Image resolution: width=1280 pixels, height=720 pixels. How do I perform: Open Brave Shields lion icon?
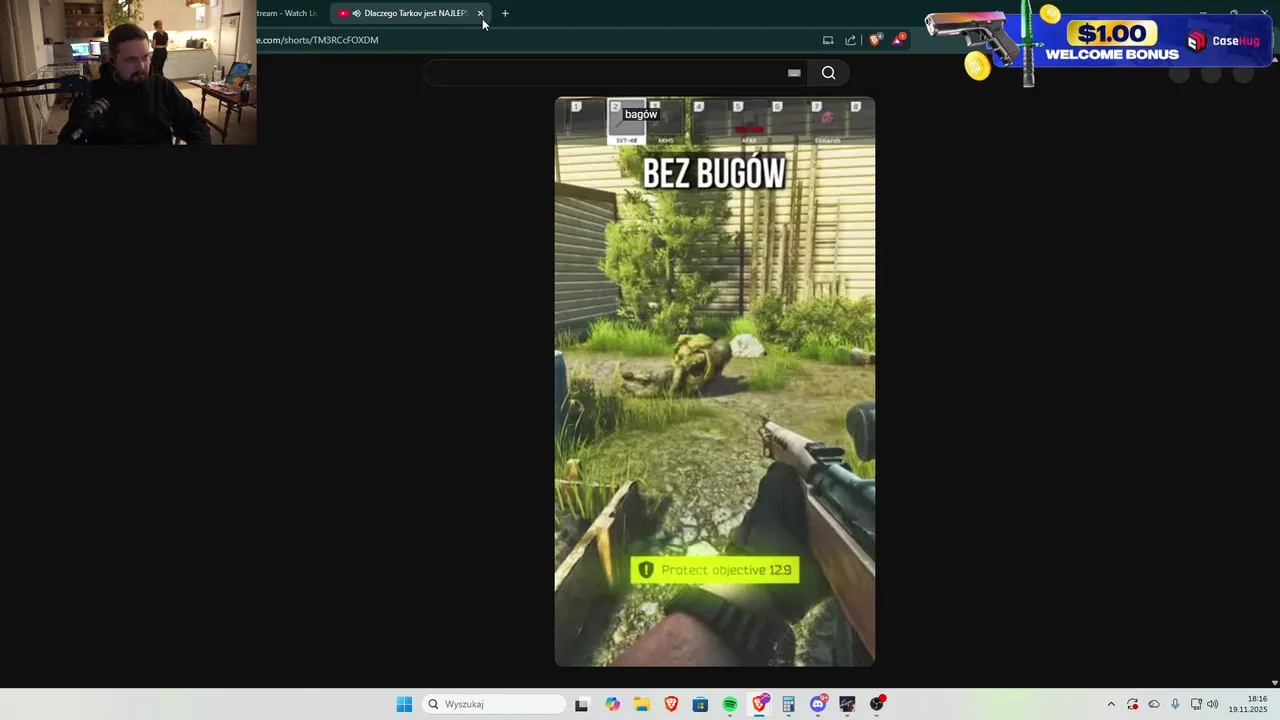click(876, 40)
